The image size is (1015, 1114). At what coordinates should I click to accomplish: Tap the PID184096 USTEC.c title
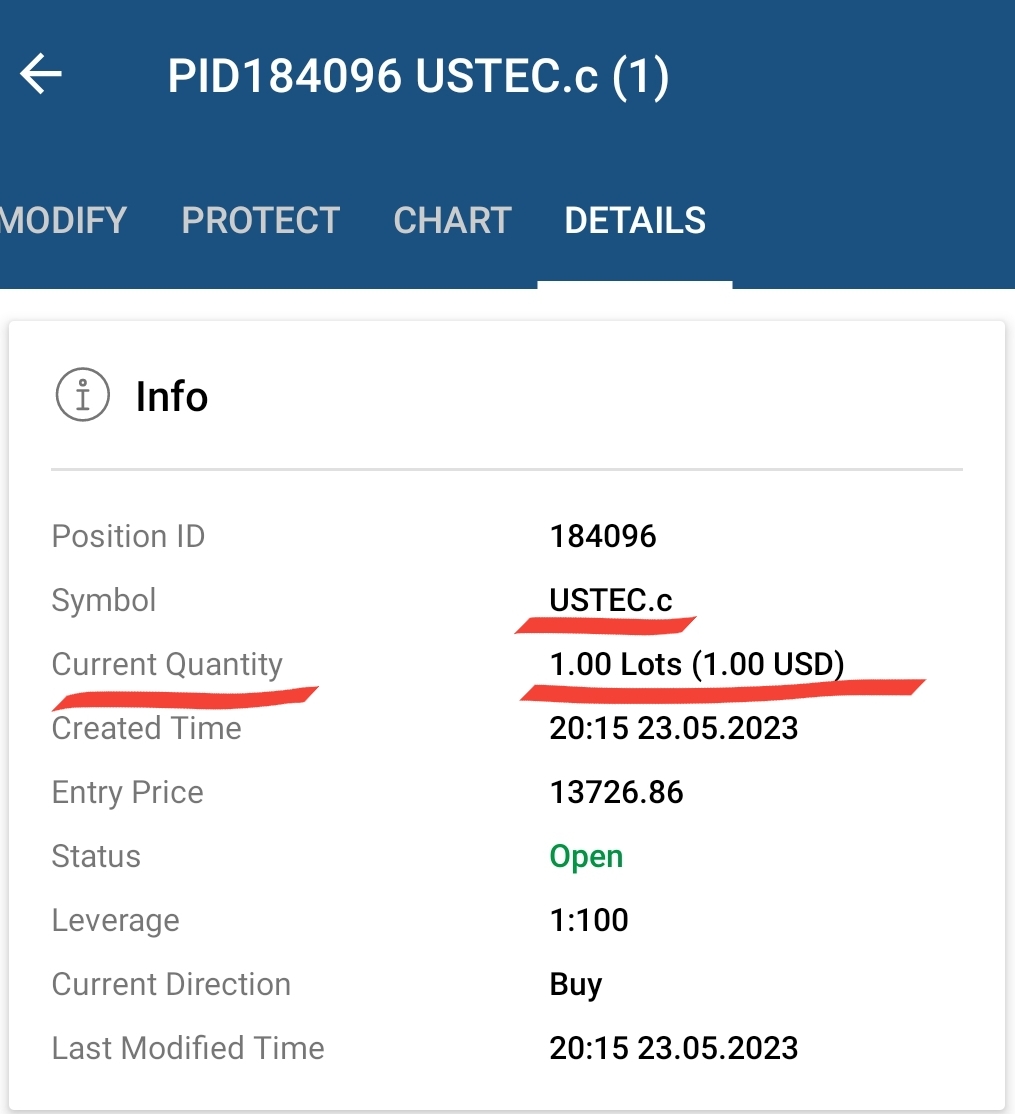[418, 76]
